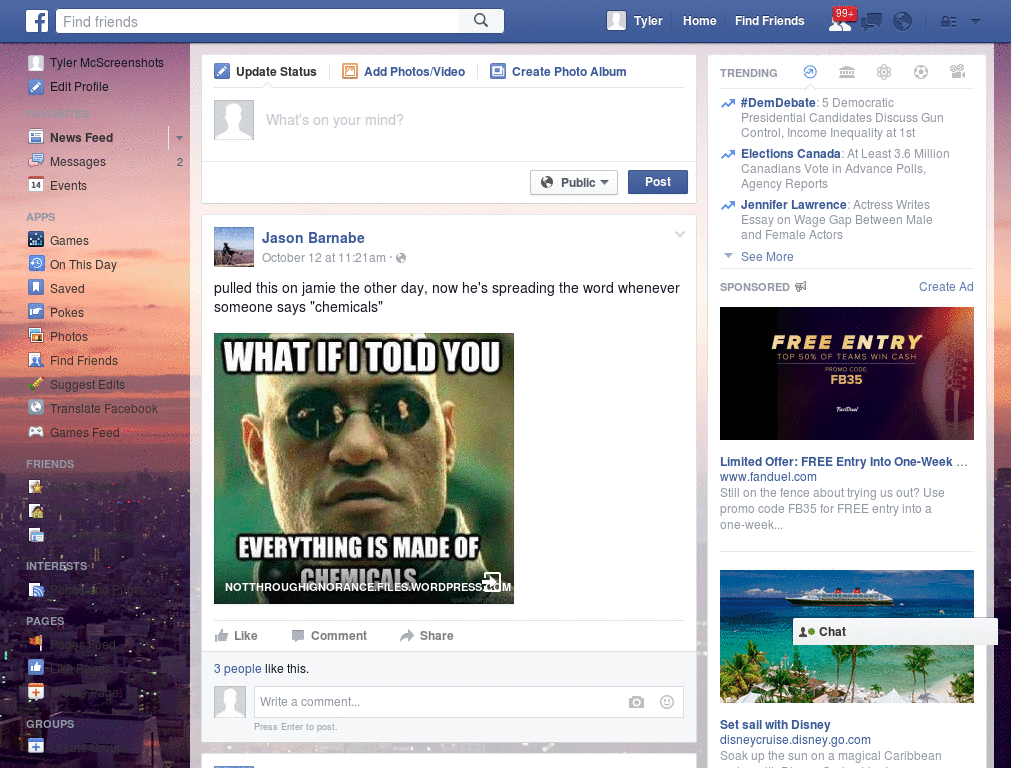Click the Games app icon in sidebar
The image size is (1024, 768).
pyautogui.click(x=36, y=240)
